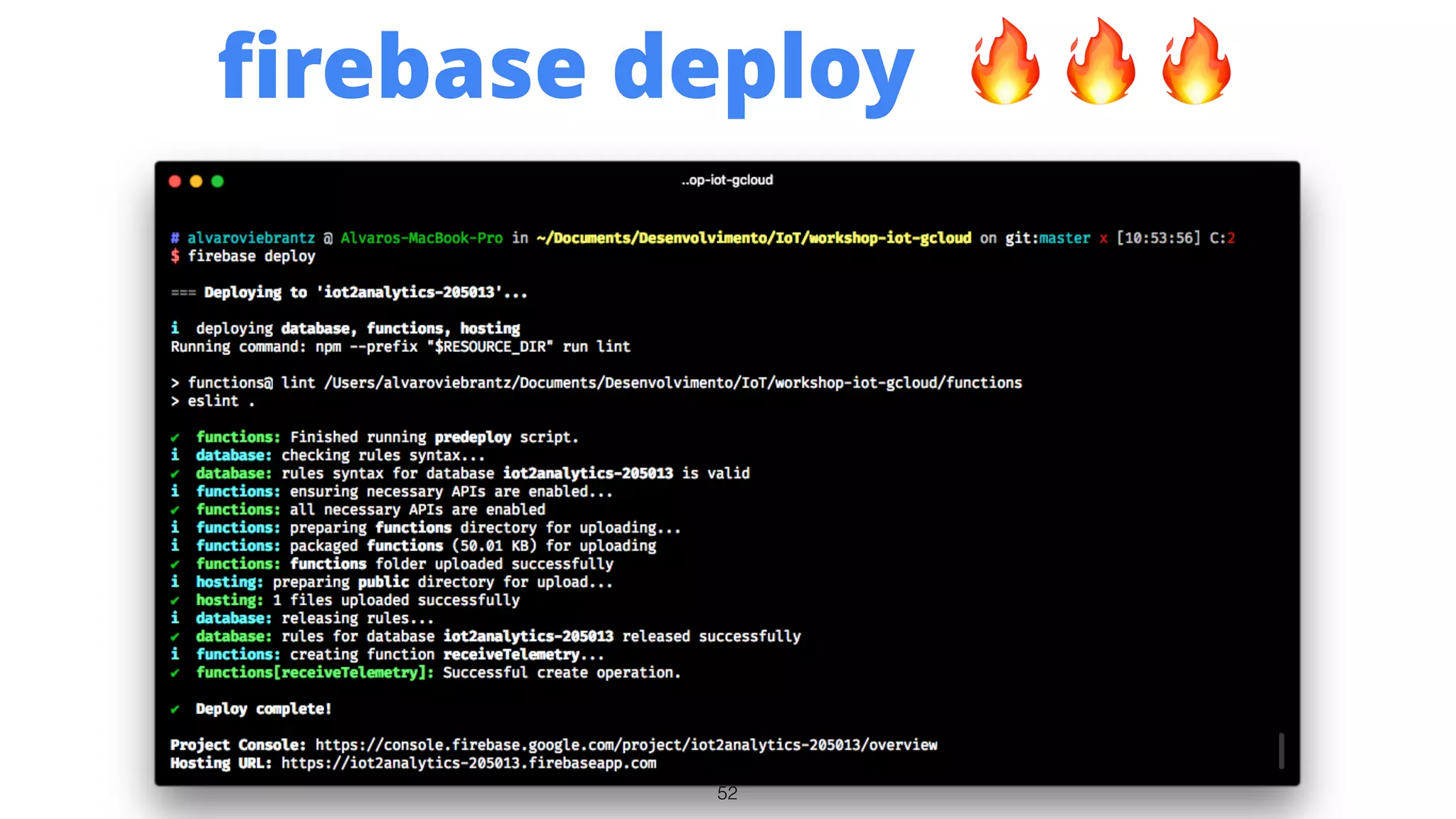This screenshot has height=819, width=1456.
Task: Click 'functions folder uploaded successfully' line
Action: click(392, 564)
